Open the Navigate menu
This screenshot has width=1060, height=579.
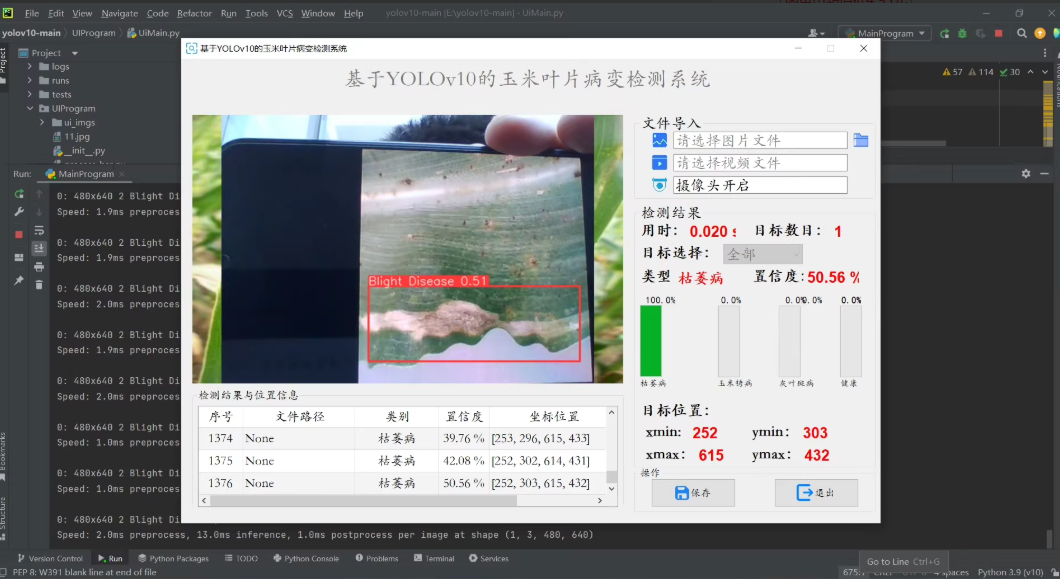[x=120, y=13]
